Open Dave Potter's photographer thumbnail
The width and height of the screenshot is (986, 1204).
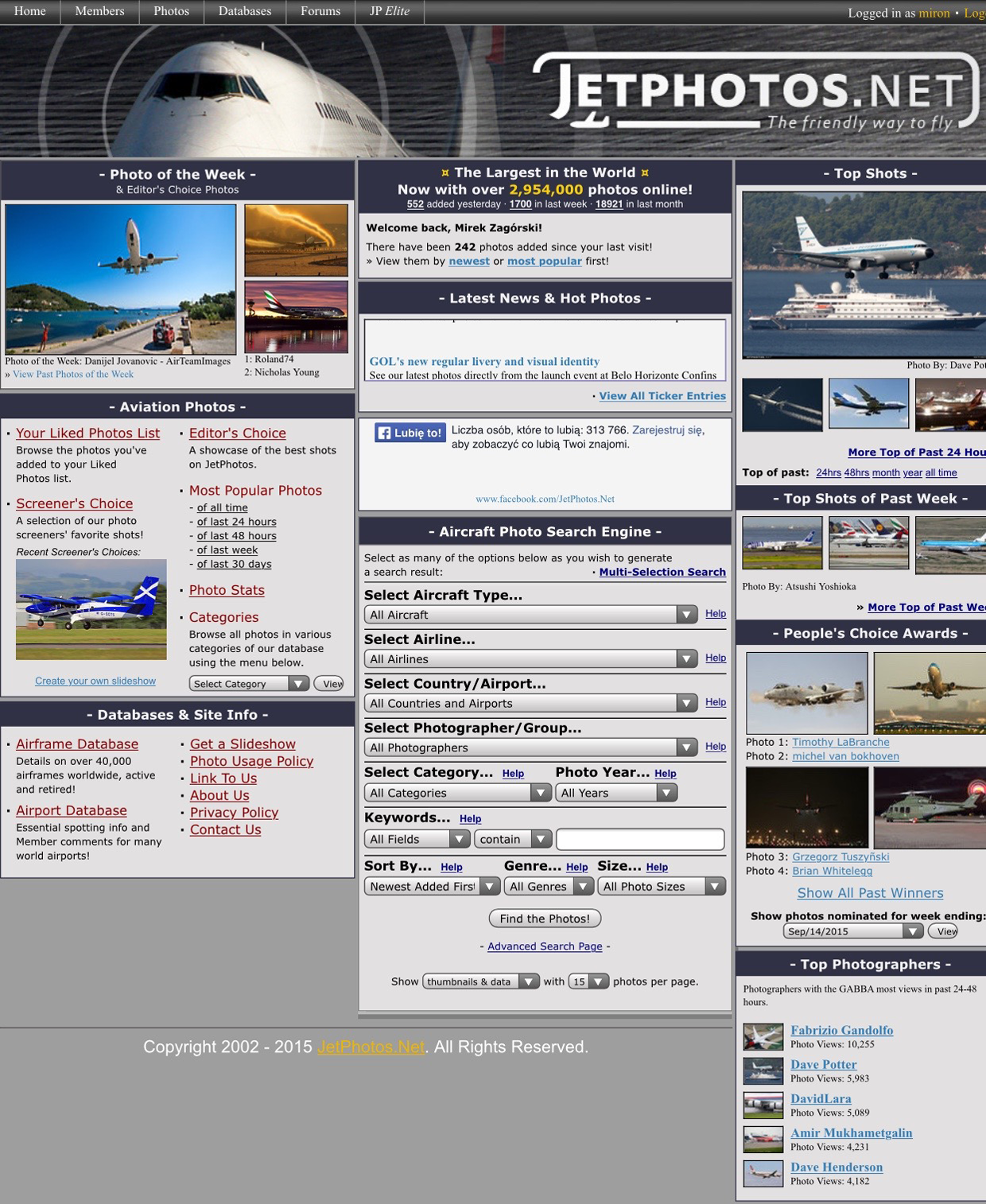point(763,1071)
